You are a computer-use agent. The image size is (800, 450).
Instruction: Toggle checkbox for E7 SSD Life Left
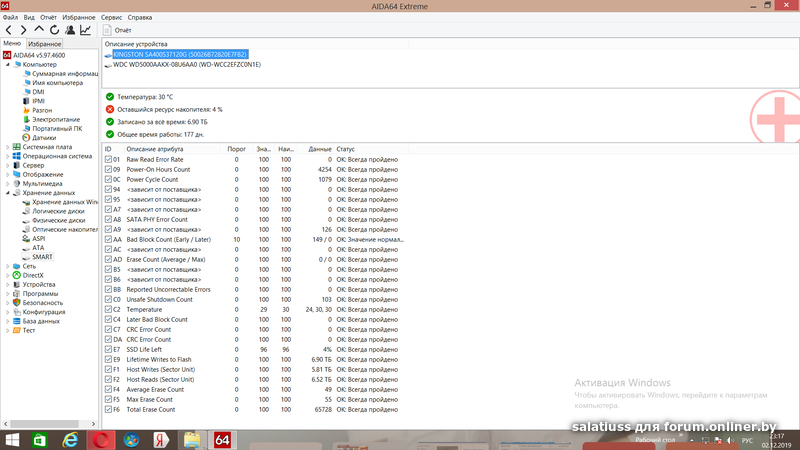[108, 349]
